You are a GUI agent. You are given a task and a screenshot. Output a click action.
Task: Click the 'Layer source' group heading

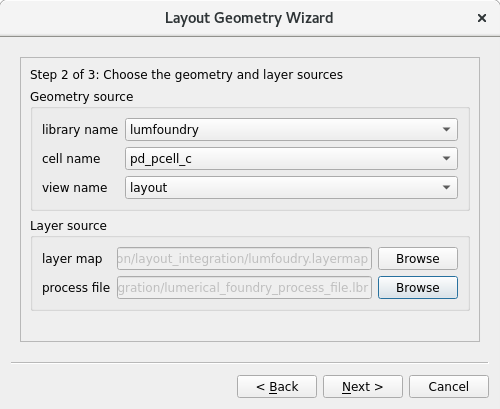point(68,226)
